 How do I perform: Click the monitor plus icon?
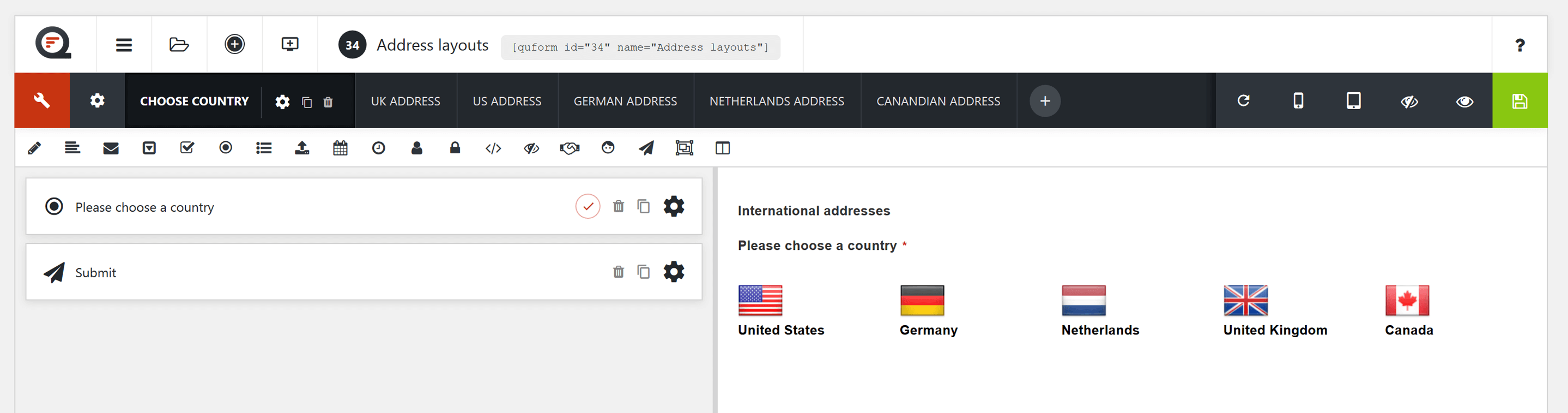click(290, 44)
